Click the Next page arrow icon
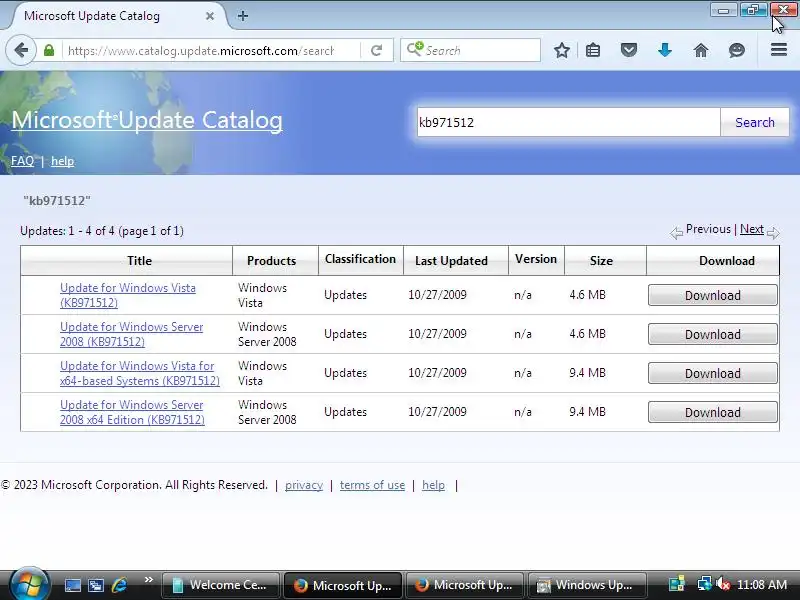This screenshot has width=800, height=600. (773, 233)
